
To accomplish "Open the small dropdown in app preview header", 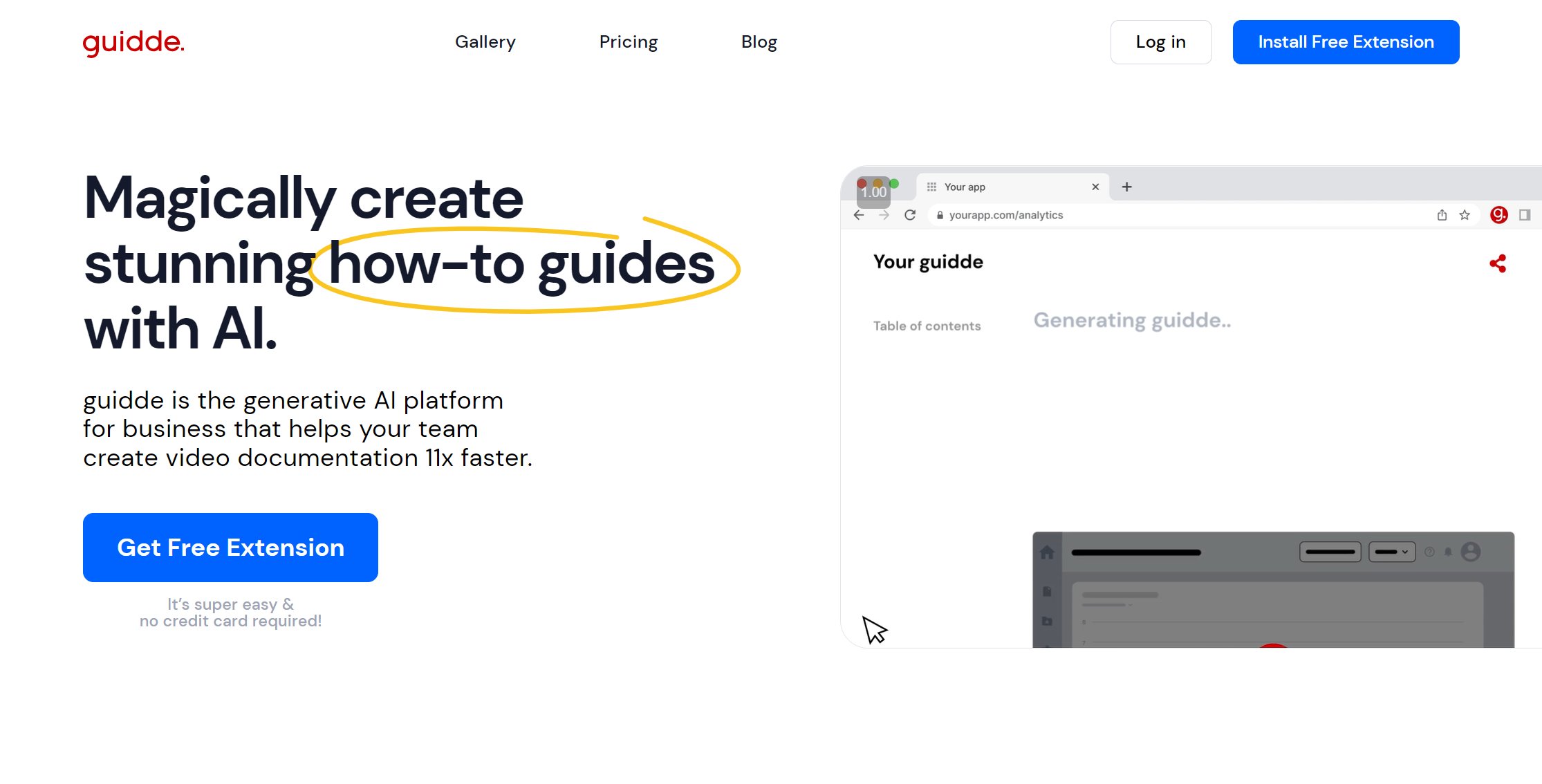I will 1392,552.
